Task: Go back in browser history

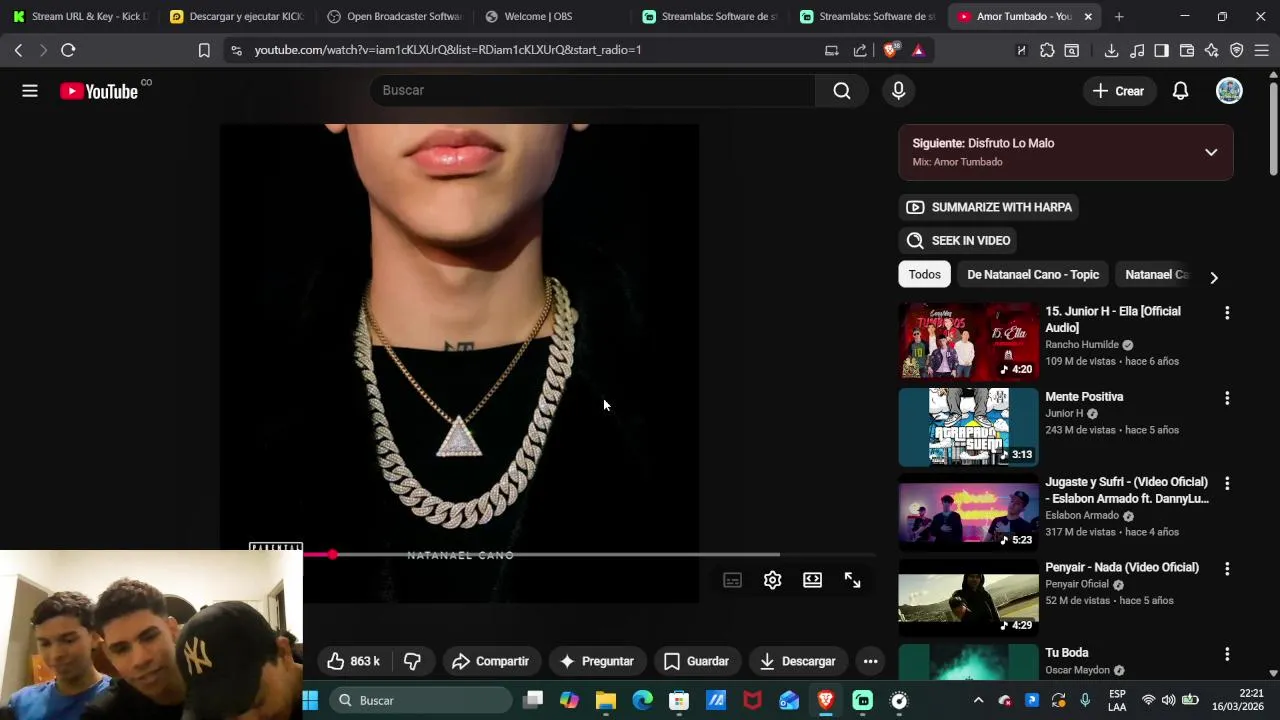Action: 18,50
